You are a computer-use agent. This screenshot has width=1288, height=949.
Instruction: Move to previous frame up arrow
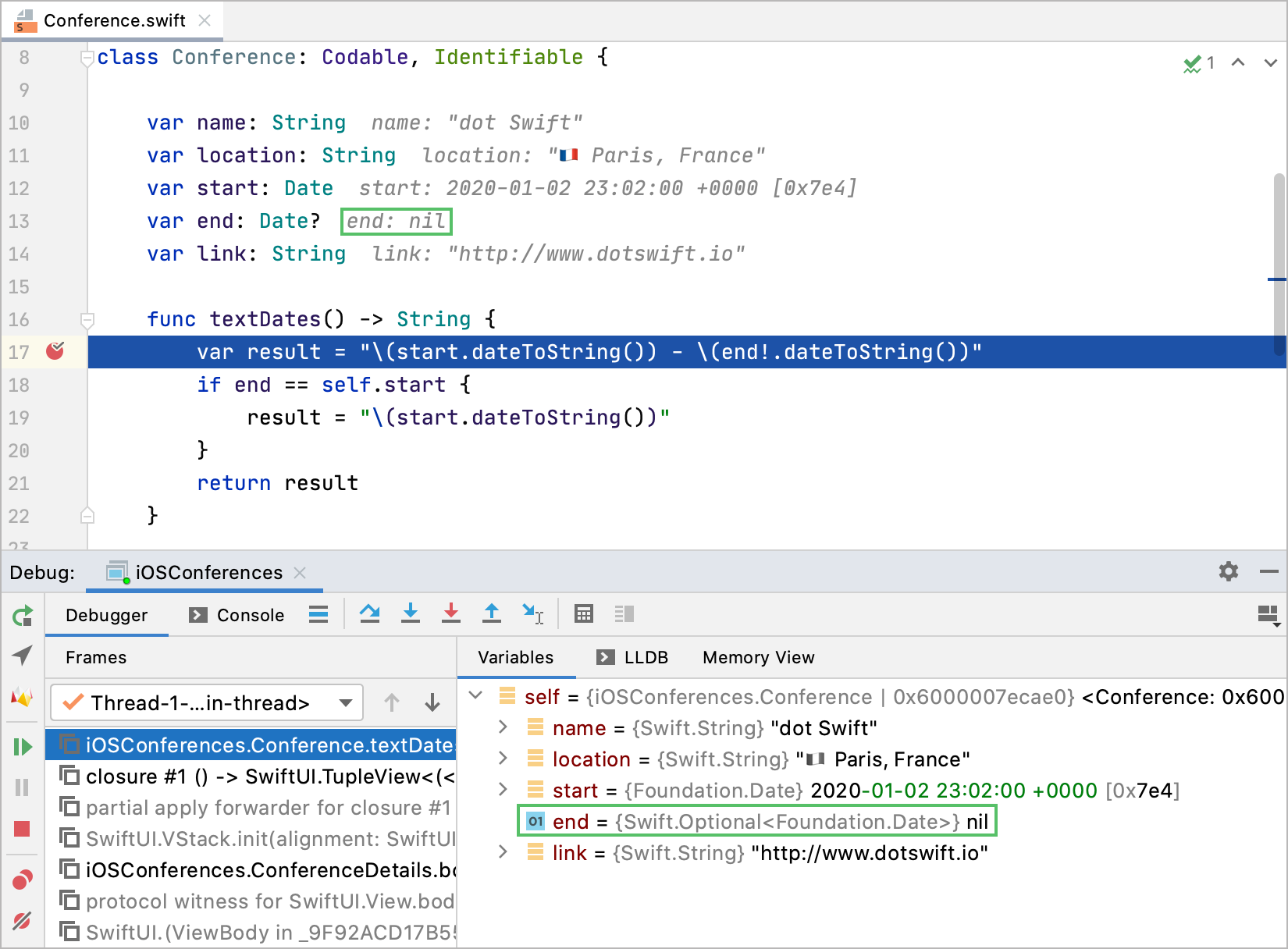[392, 702]
